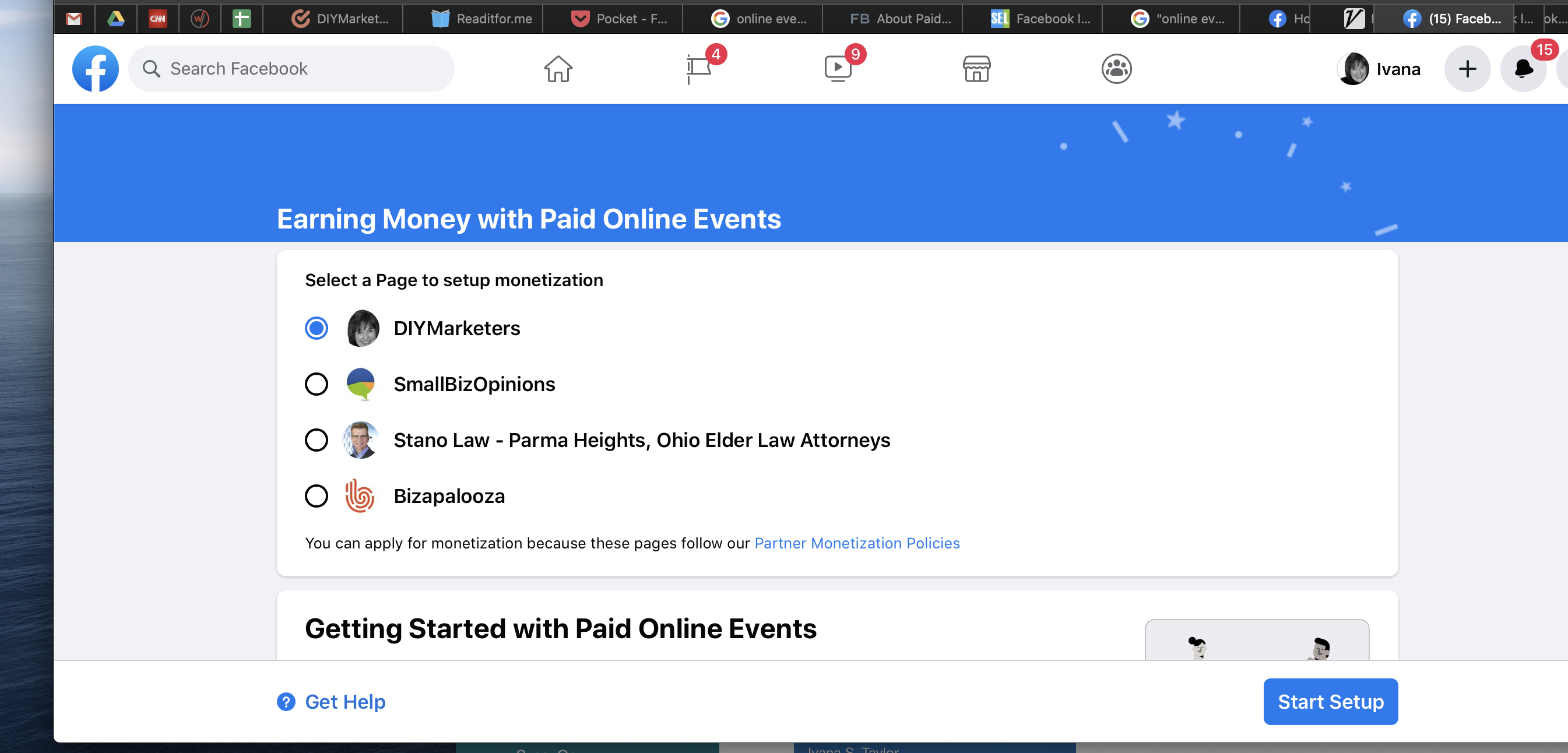Click the people illustration beside Getting Started
1568x753 pixels.
(1257, 640)
